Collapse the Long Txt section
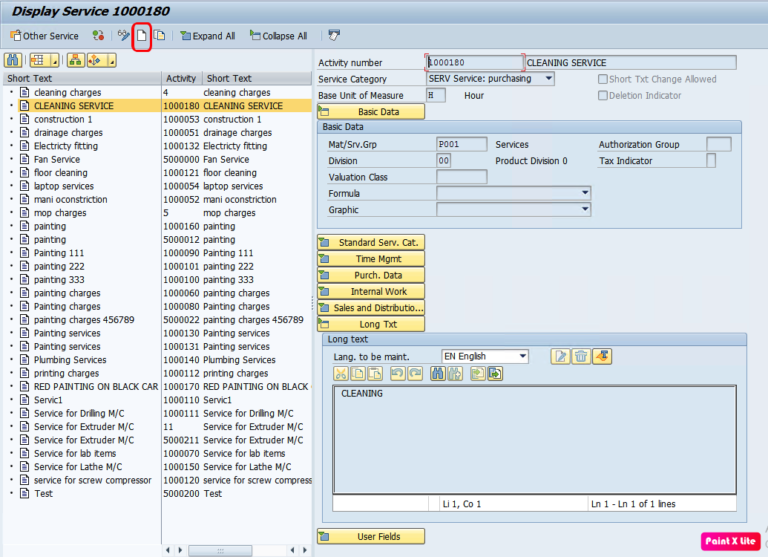Image resolution: width=768 pixels, height=557 pixels. click(371, 324)
